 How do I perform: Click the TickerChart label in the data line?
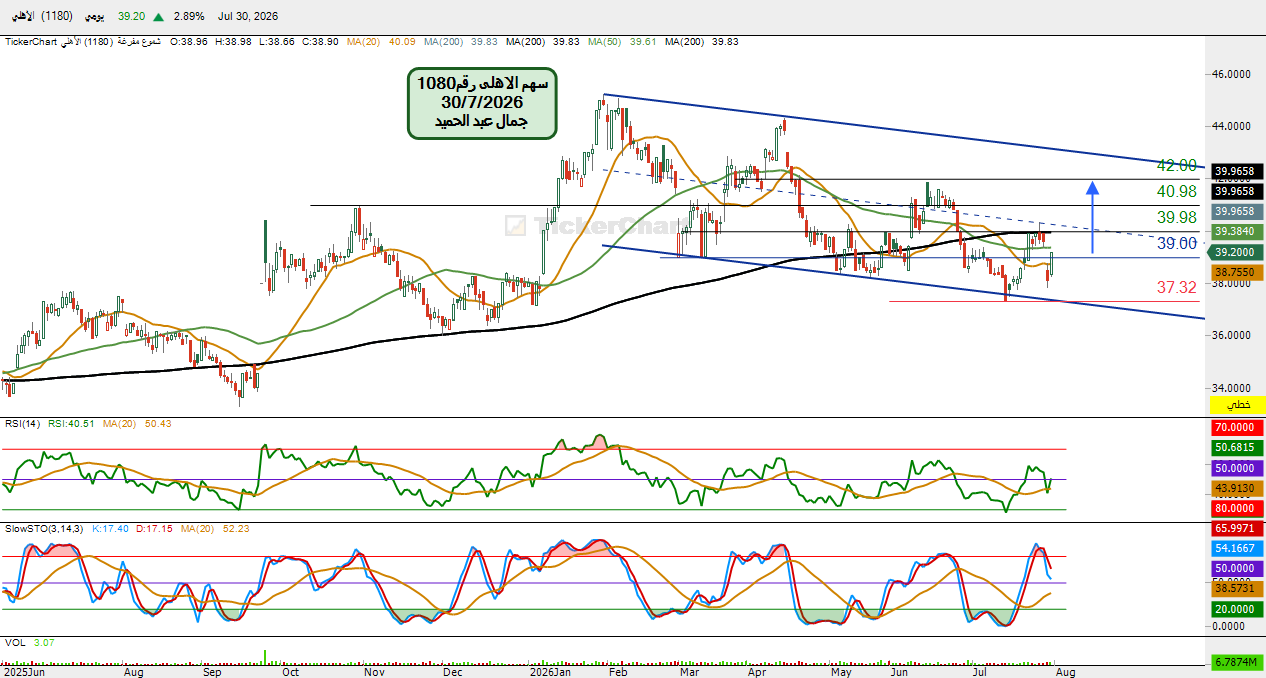(29, 42)
